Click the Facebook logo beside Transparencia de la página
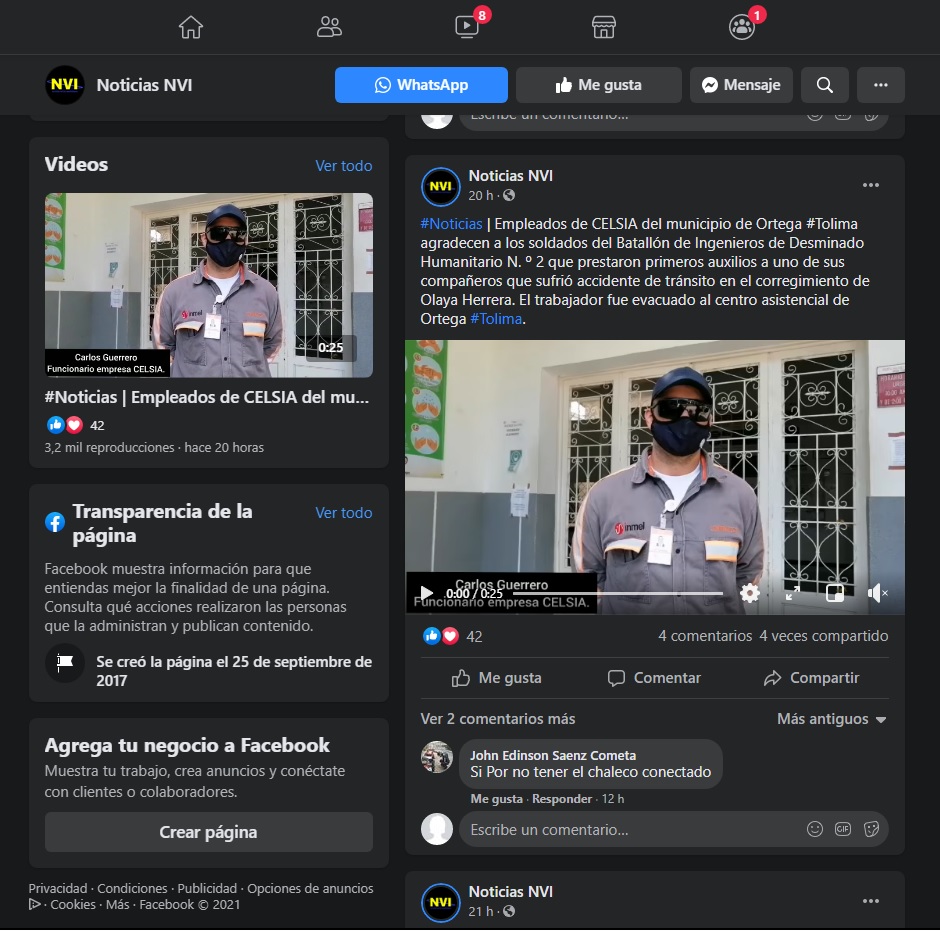940x932 pixels. (55, 522)
